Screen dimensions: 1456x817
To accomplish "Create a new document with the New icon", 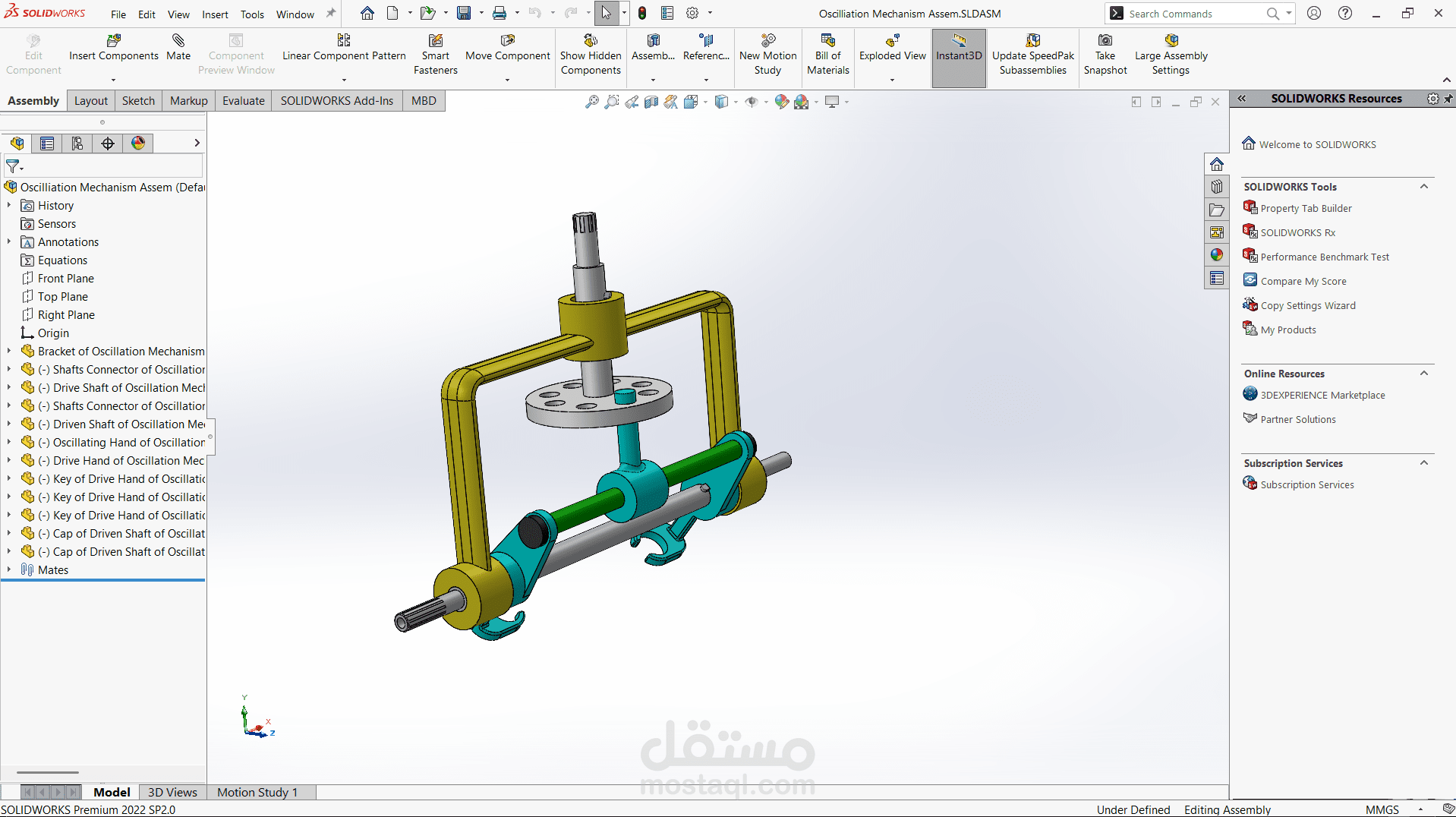I will pyautogui.click(x=392, y=13).
